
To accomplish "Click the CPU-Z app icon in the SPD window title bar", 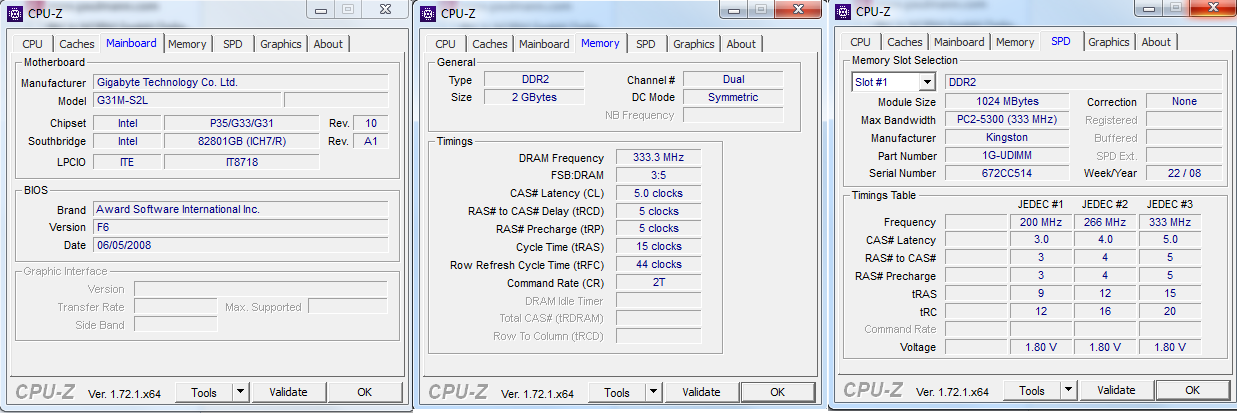I will [843, 12].
